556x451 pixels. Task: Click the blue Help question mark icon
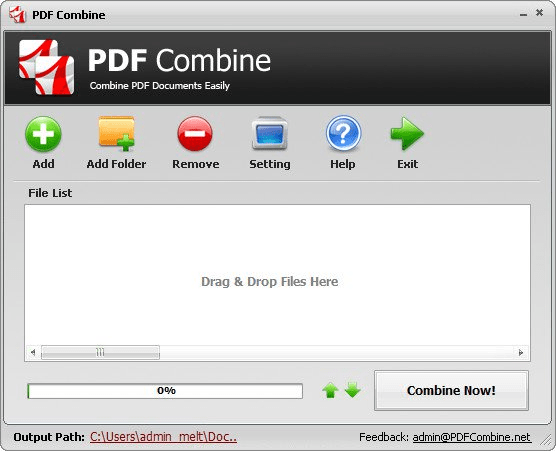(343, 133)
